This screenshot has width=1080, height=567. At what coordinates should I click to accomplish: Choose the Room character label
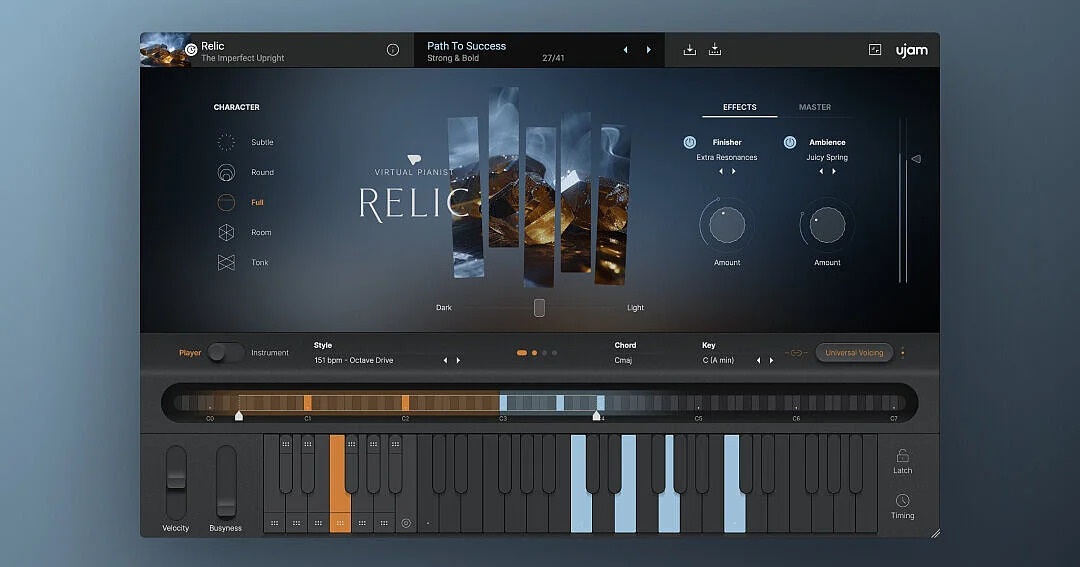point(261,232)
